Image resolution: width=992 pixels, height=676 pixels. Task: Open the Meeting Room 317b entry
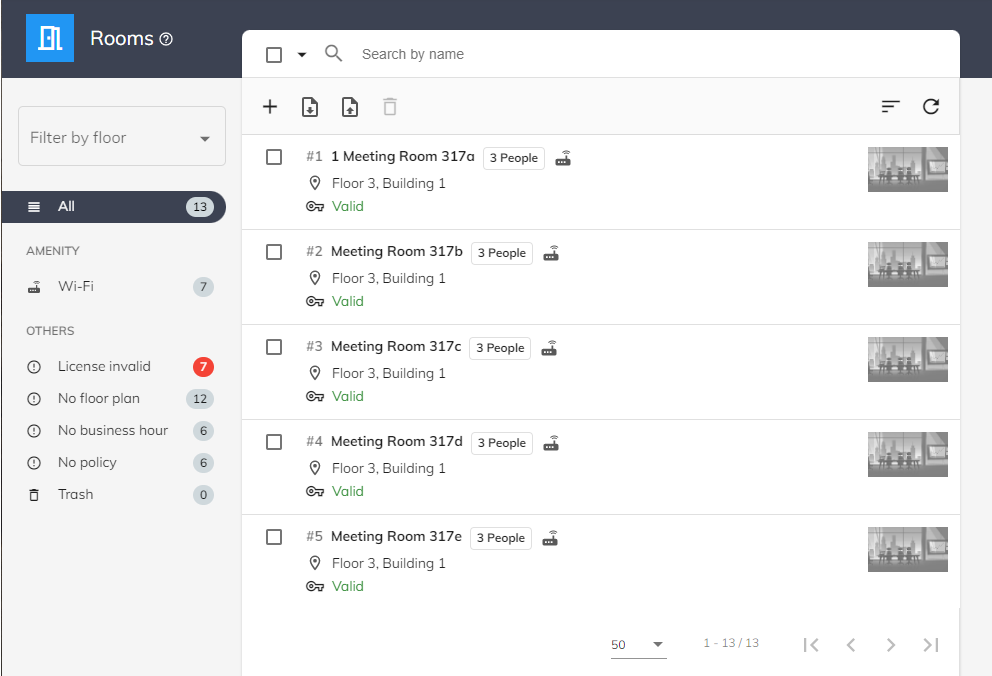(x=397, y=252)
